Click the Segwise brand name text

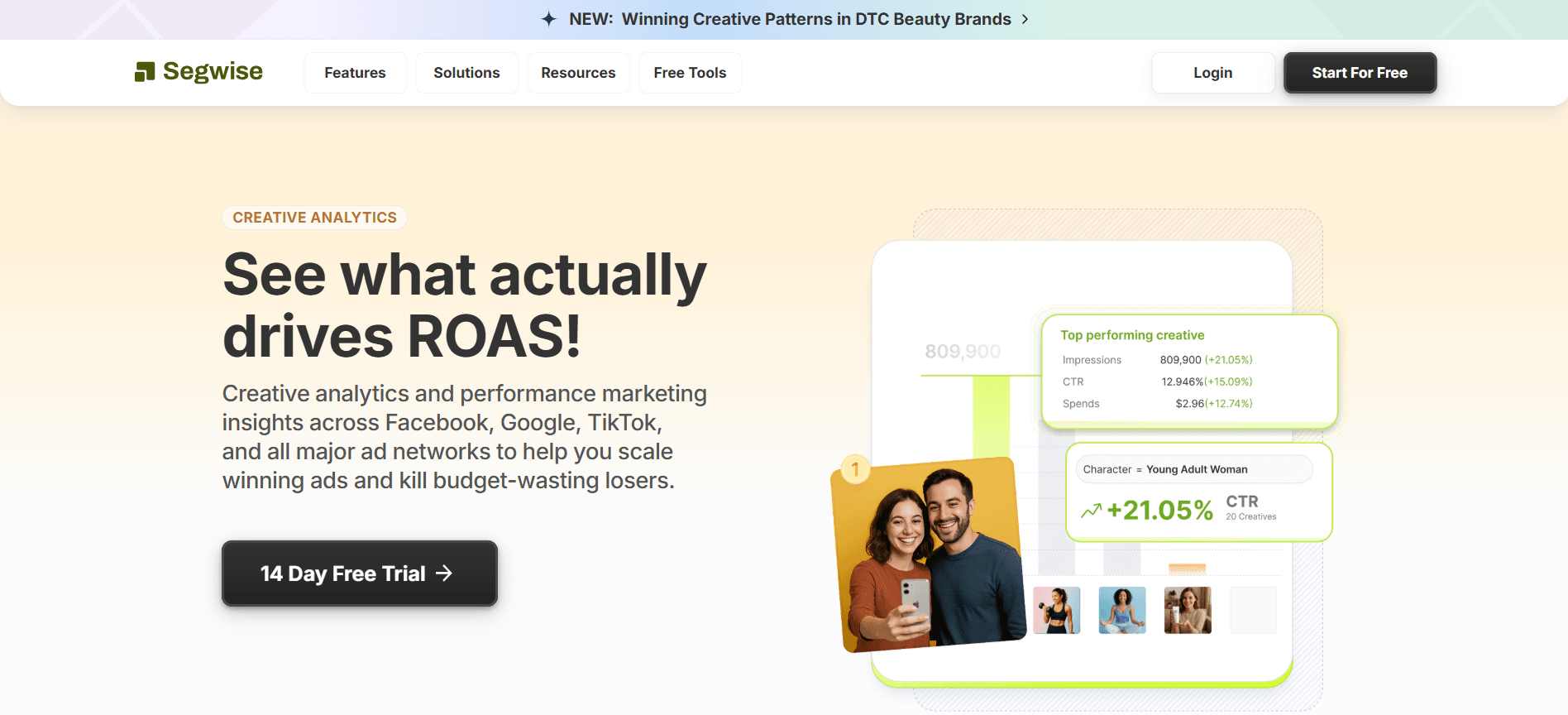coord(213,72)
